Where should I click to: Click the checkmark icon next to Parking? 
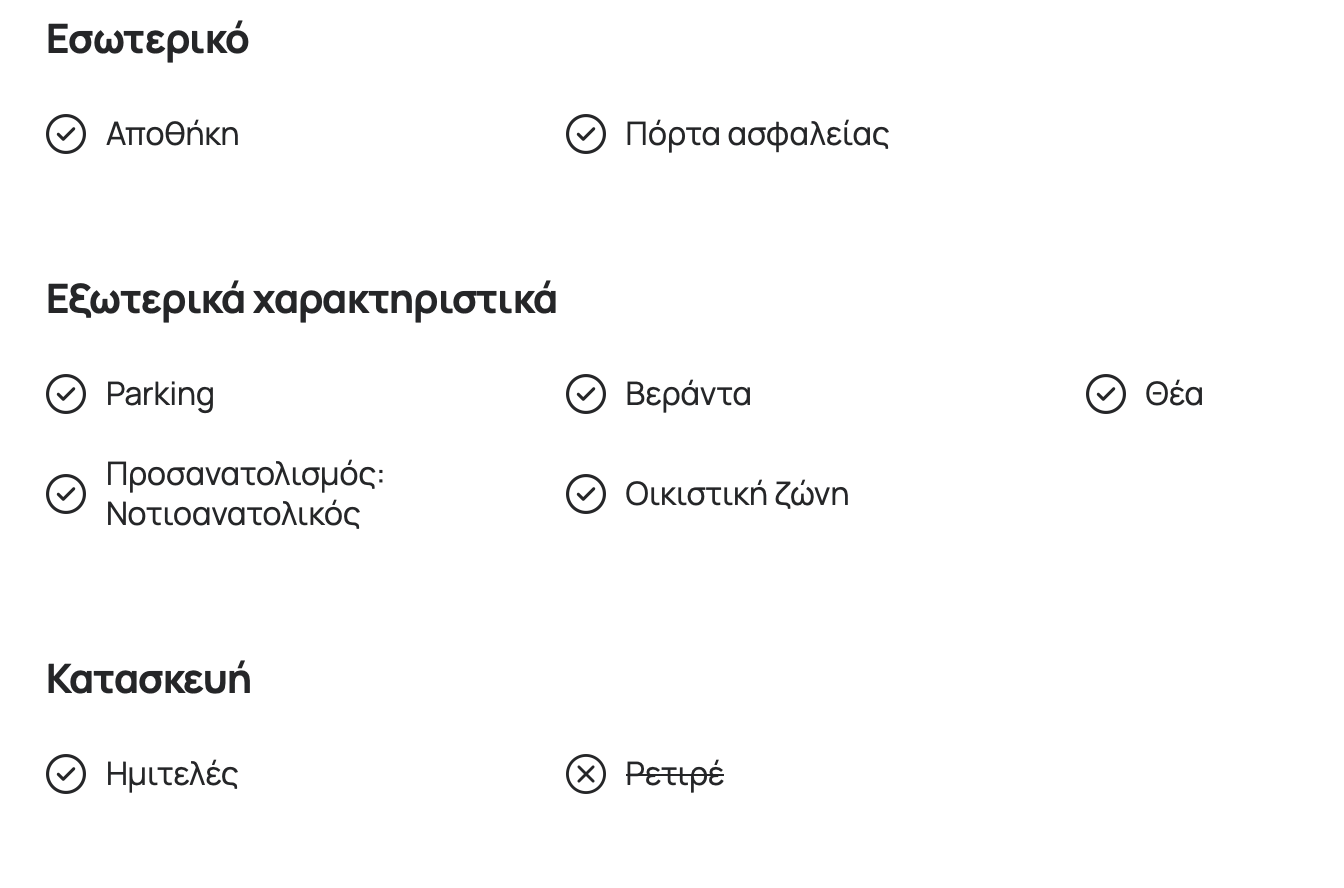point(66,394)
